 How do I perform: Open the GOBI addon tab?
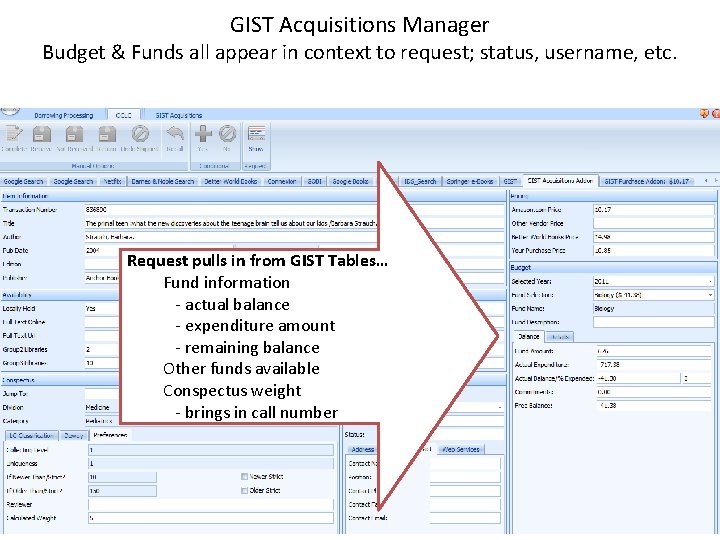pos(315,181)
